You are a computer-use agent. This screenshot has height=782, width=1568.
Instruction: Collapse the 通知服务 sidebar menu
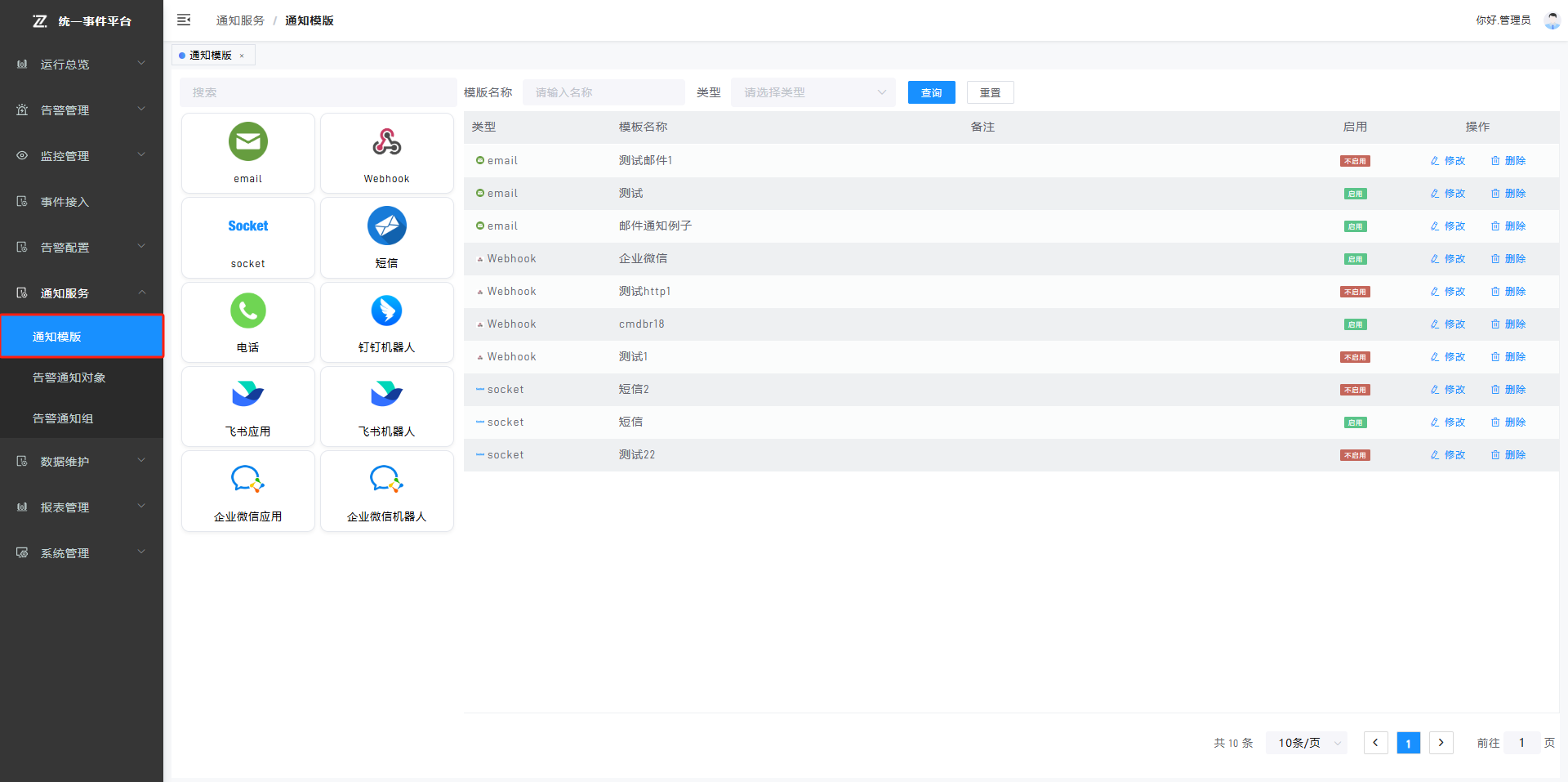click(82, 293)
